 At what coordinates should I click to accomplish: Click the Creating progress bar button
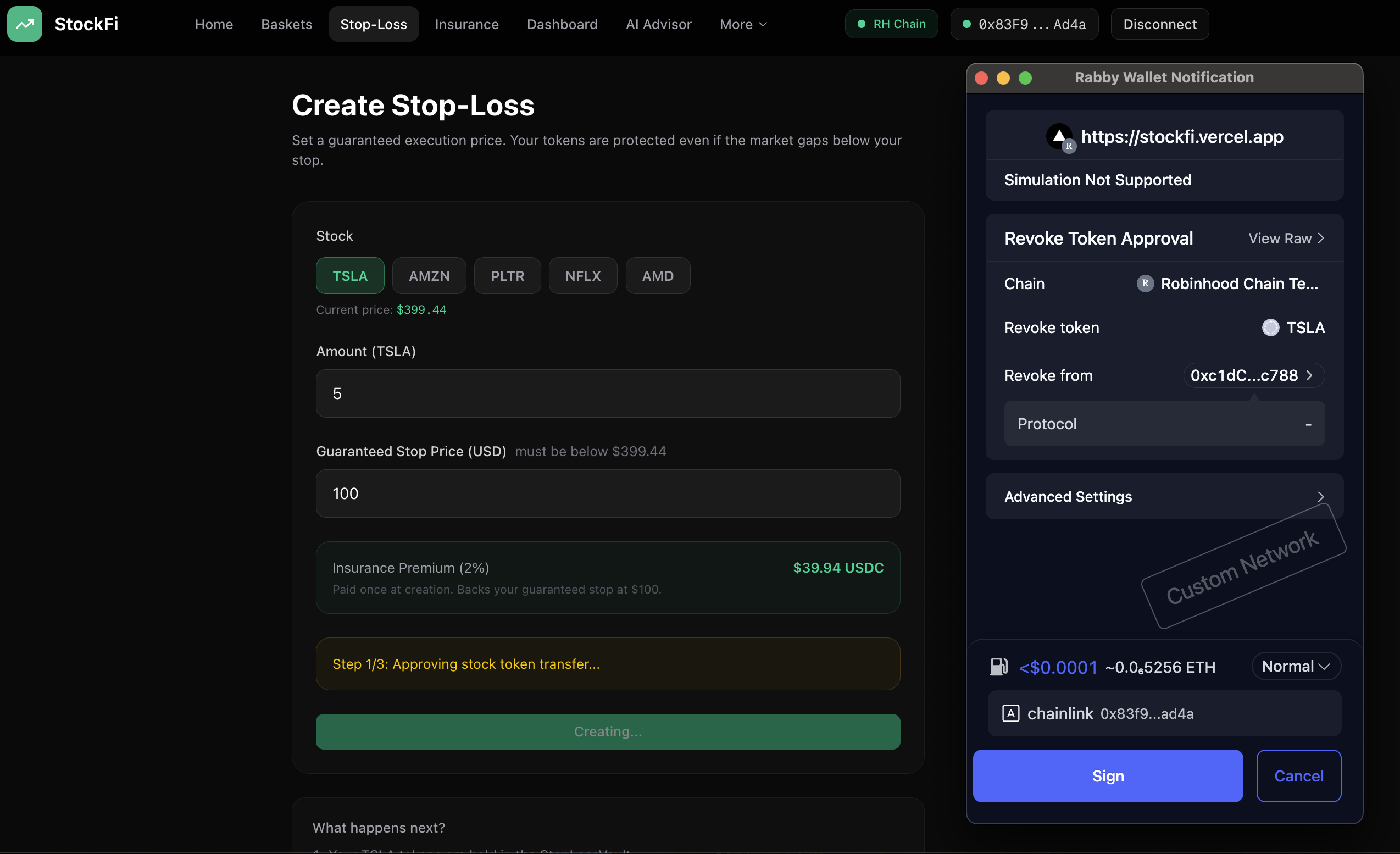[x=607, y=732]
